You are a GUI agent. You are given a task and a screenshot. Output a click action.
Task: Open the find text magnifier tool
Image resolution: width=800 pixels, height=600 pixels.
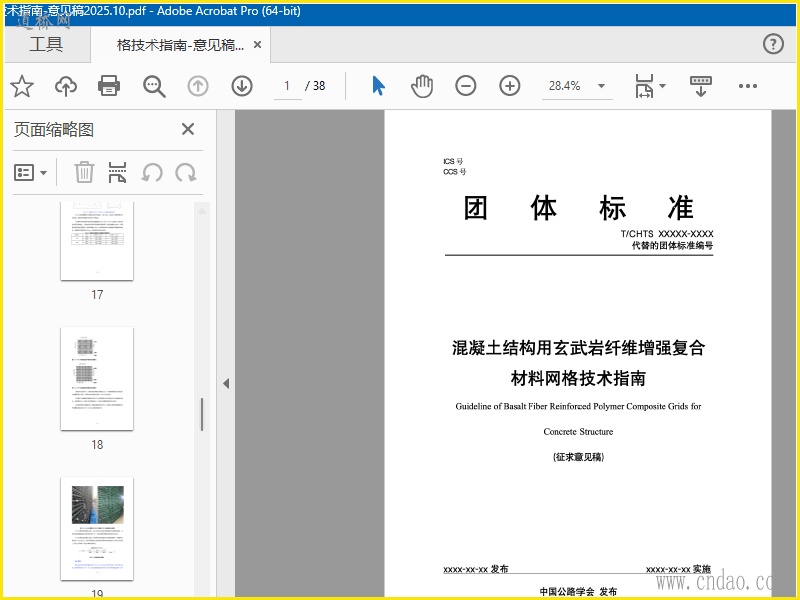pos(154,86)
